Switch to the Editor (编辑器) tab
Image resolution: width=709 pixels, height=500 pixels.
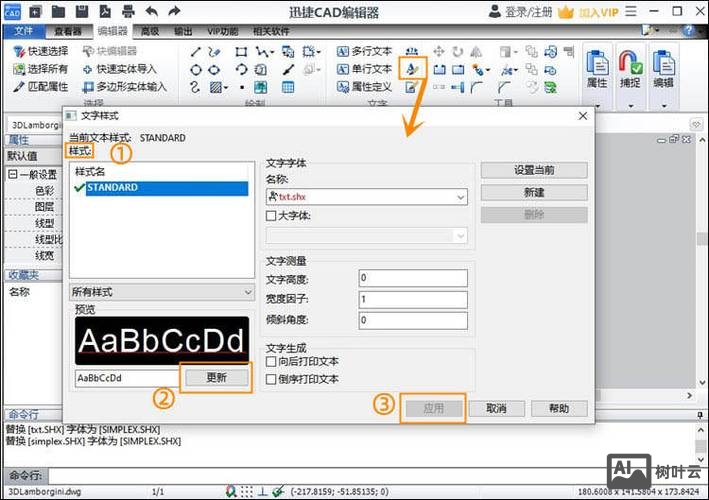[113, 31]
